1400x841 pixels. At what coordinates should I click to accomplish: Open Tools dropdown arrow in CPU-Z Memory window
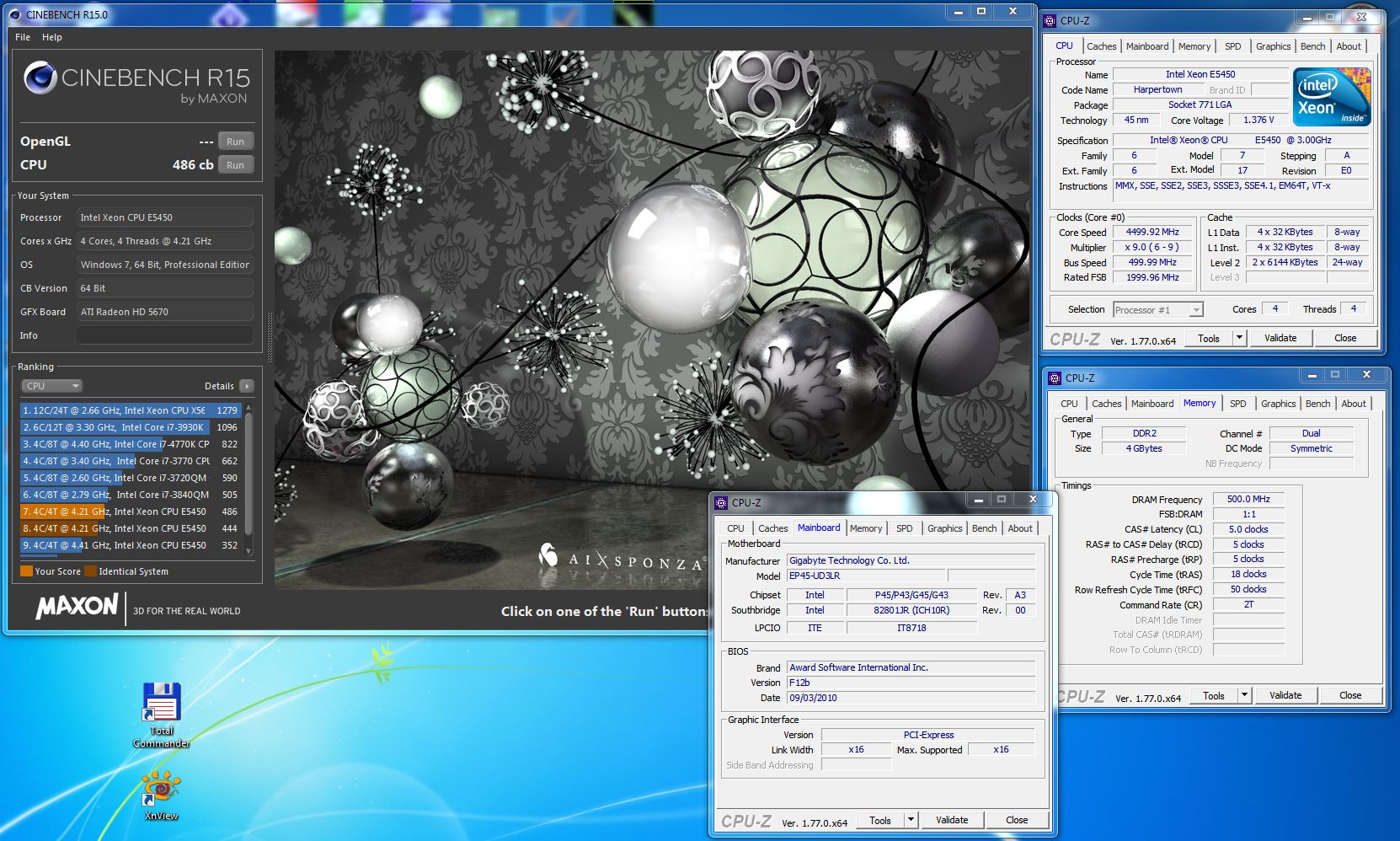1244,695
